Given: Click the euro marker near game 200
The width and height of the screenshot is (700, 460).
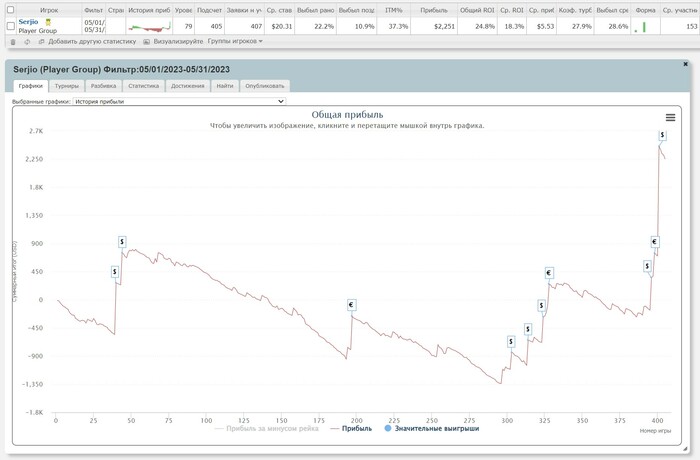Looking at the screenshot, I should pos(351,305).
